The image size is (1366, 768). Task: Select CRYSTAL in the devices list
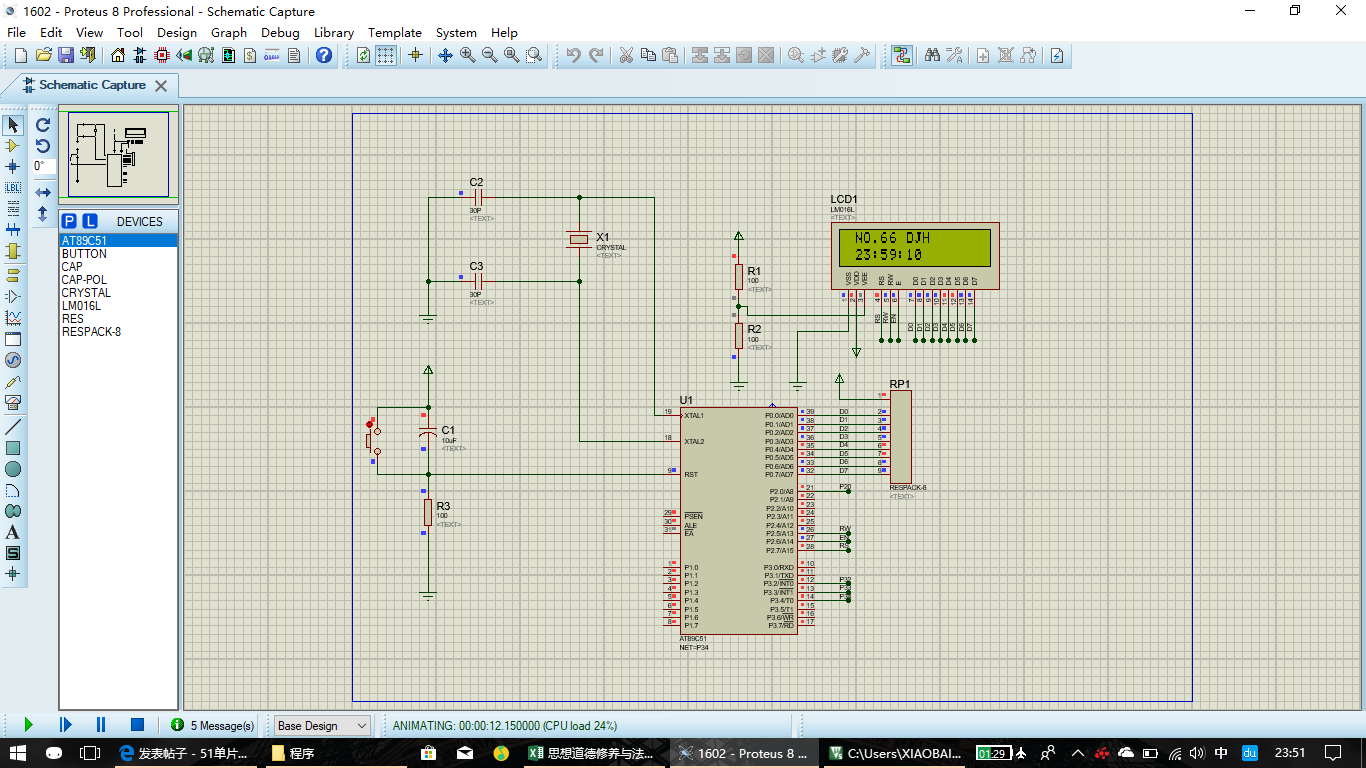click(118, 293)
